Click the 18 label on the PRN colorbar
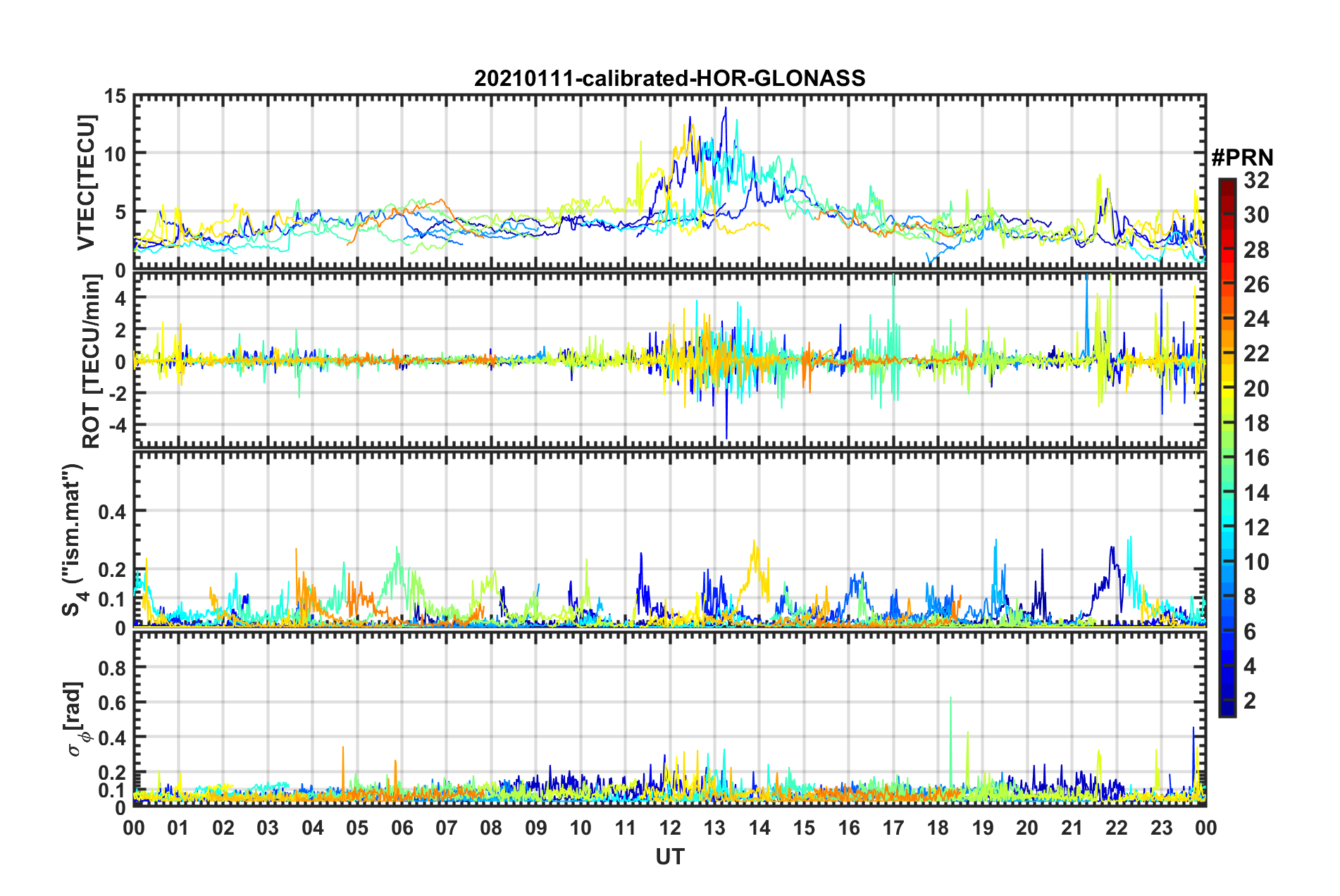The image size is (1340, 896). [x=1256, y=423]
